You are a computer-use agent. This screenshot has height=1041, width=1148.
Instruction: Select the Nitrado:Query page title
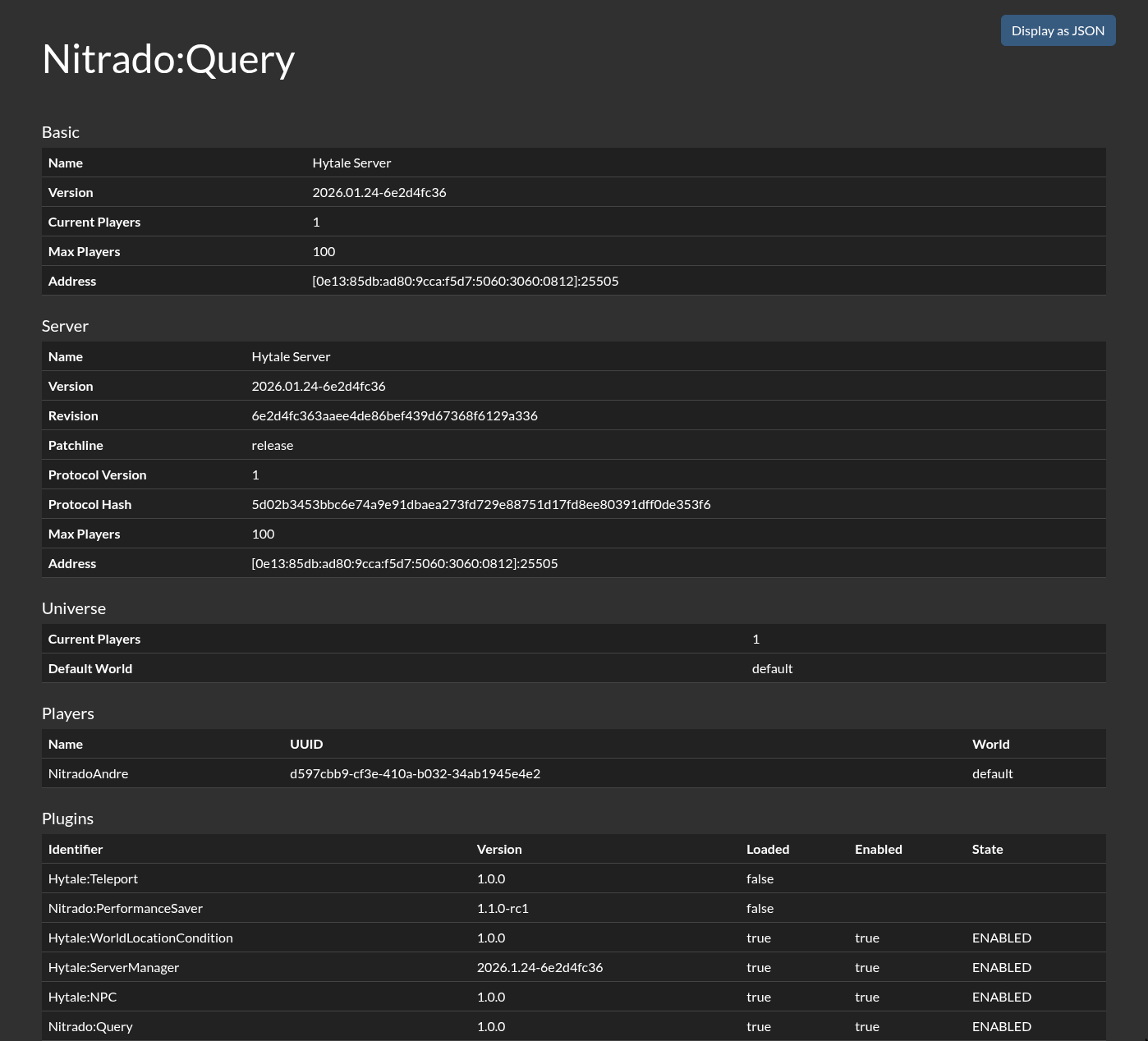tap(168, 59)
